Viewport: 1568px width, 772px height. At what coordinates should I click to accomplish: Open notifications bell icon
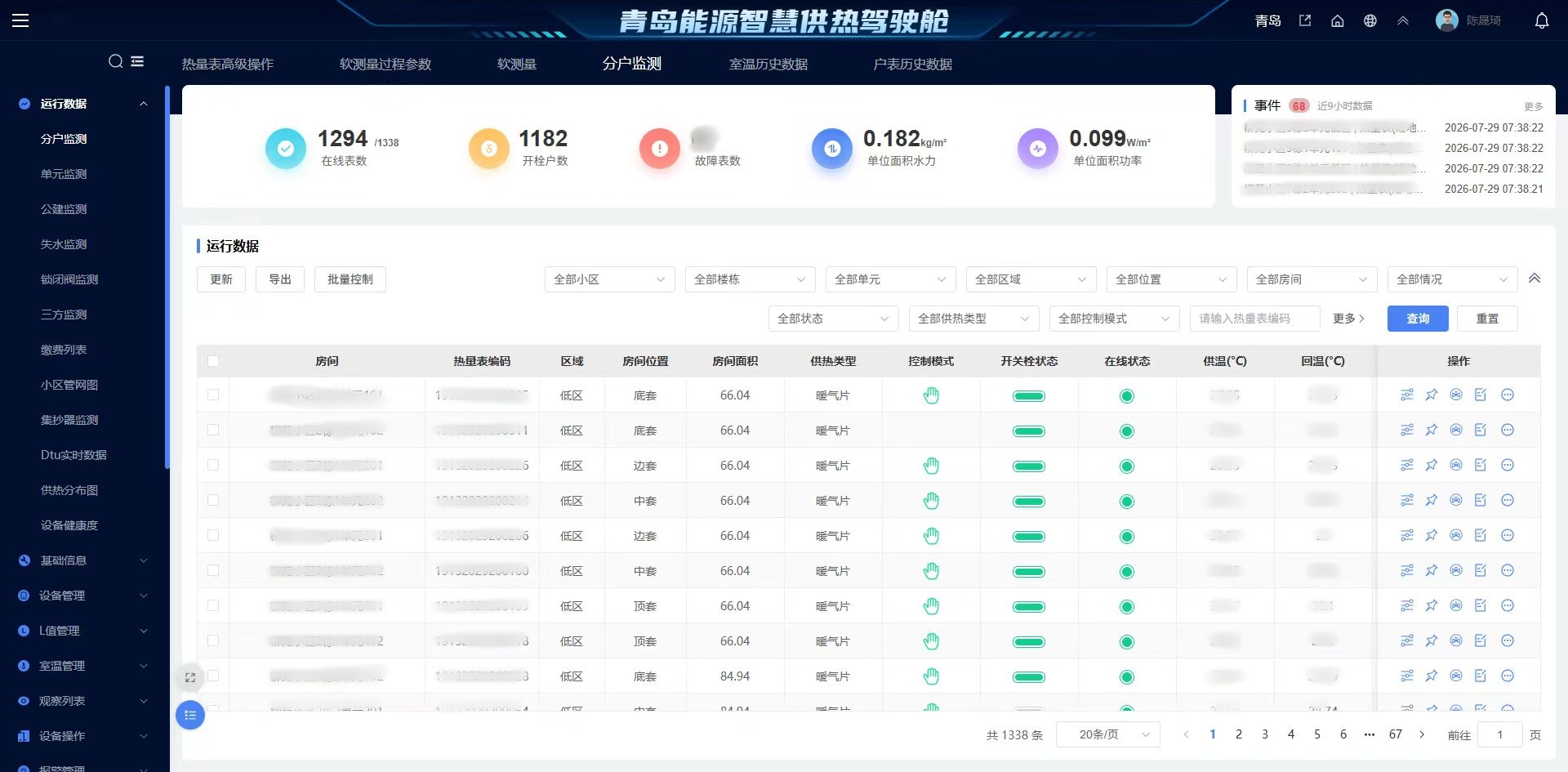1542,20
